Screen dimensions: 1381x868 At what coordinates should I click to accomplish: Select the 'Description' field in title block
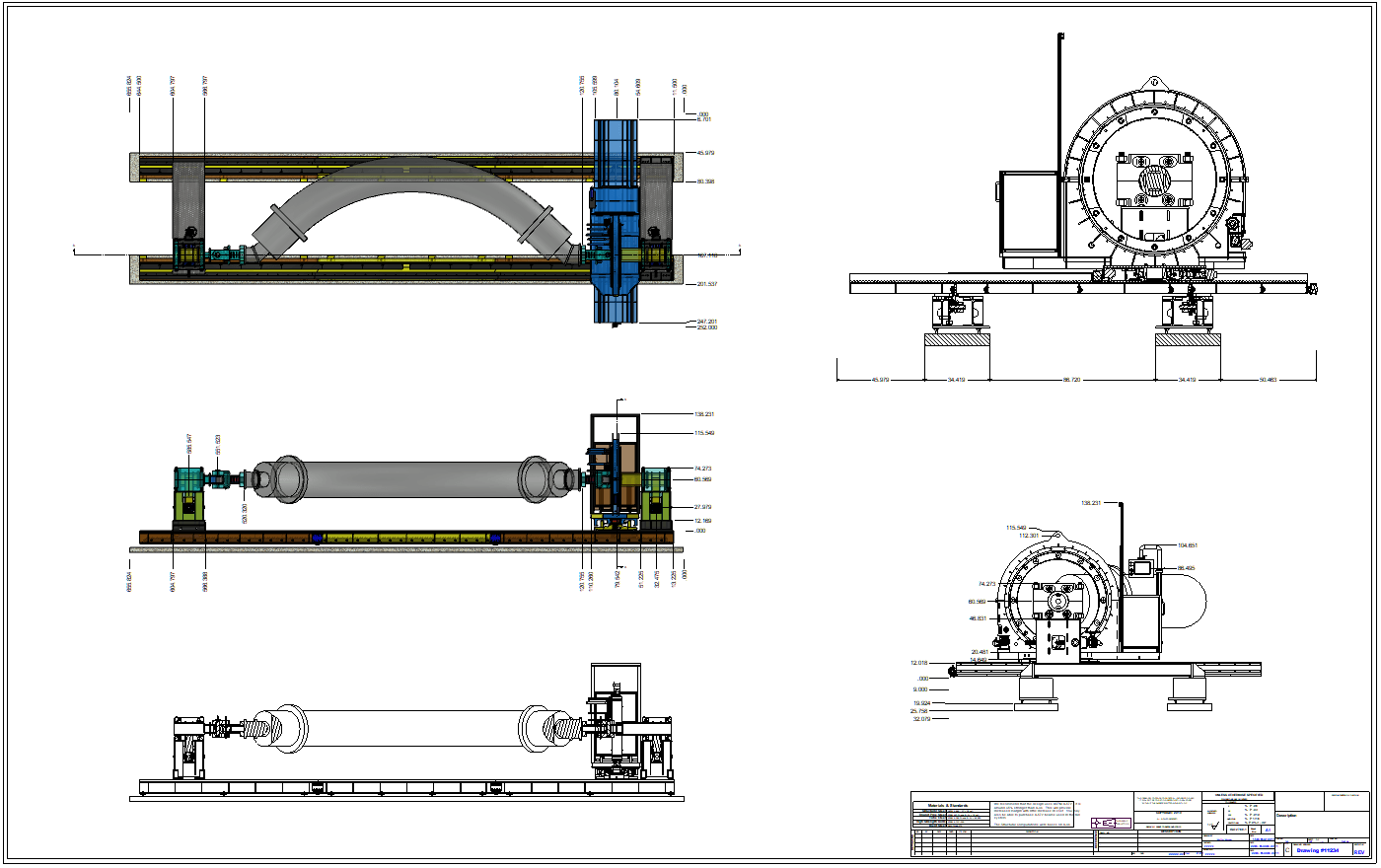point(1288,816)
